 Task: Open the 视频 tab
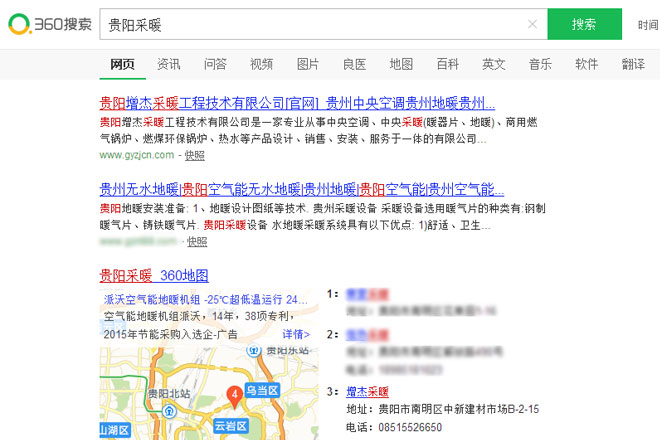pos(261,64)
